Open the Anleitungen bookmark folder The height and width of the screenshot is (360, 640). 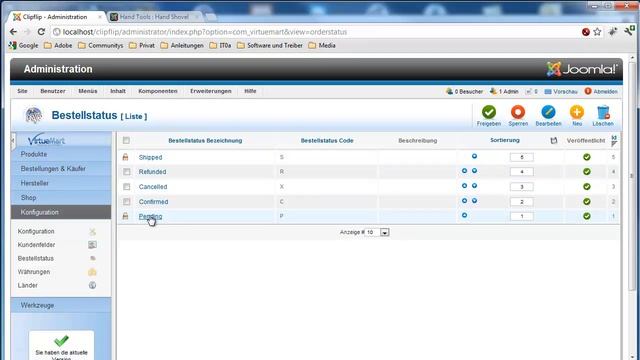[x=182, y=46]
